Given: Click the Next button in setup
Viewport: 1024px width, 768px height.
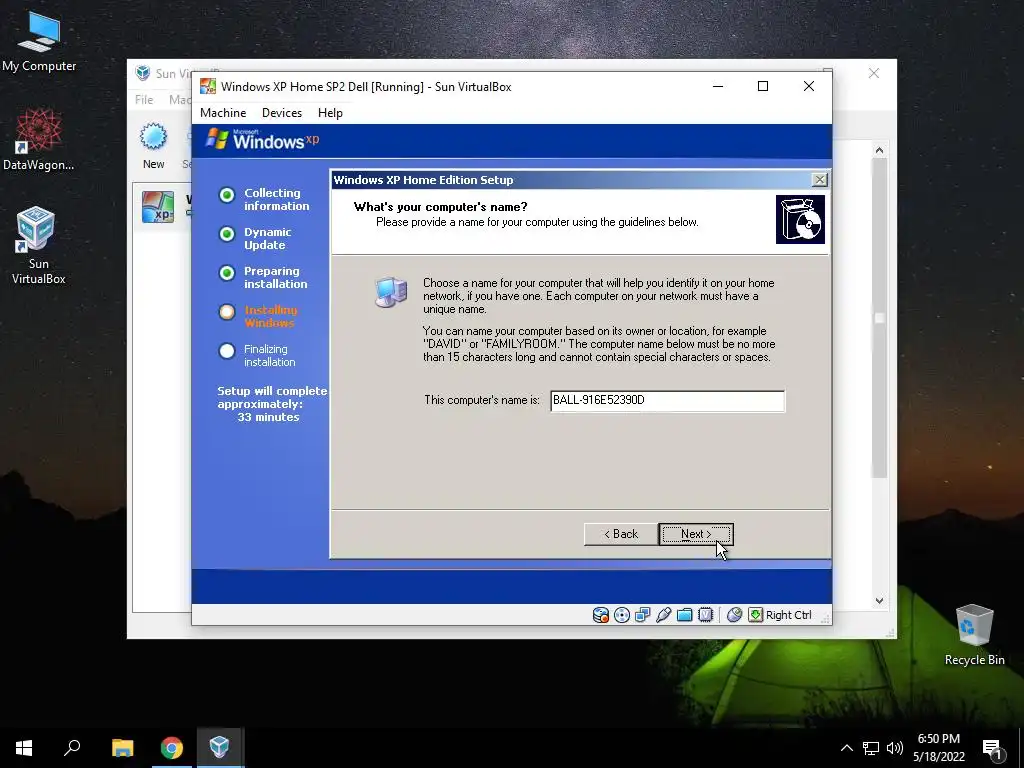Looking at the screenshot, I should click(x=696, y=534).
